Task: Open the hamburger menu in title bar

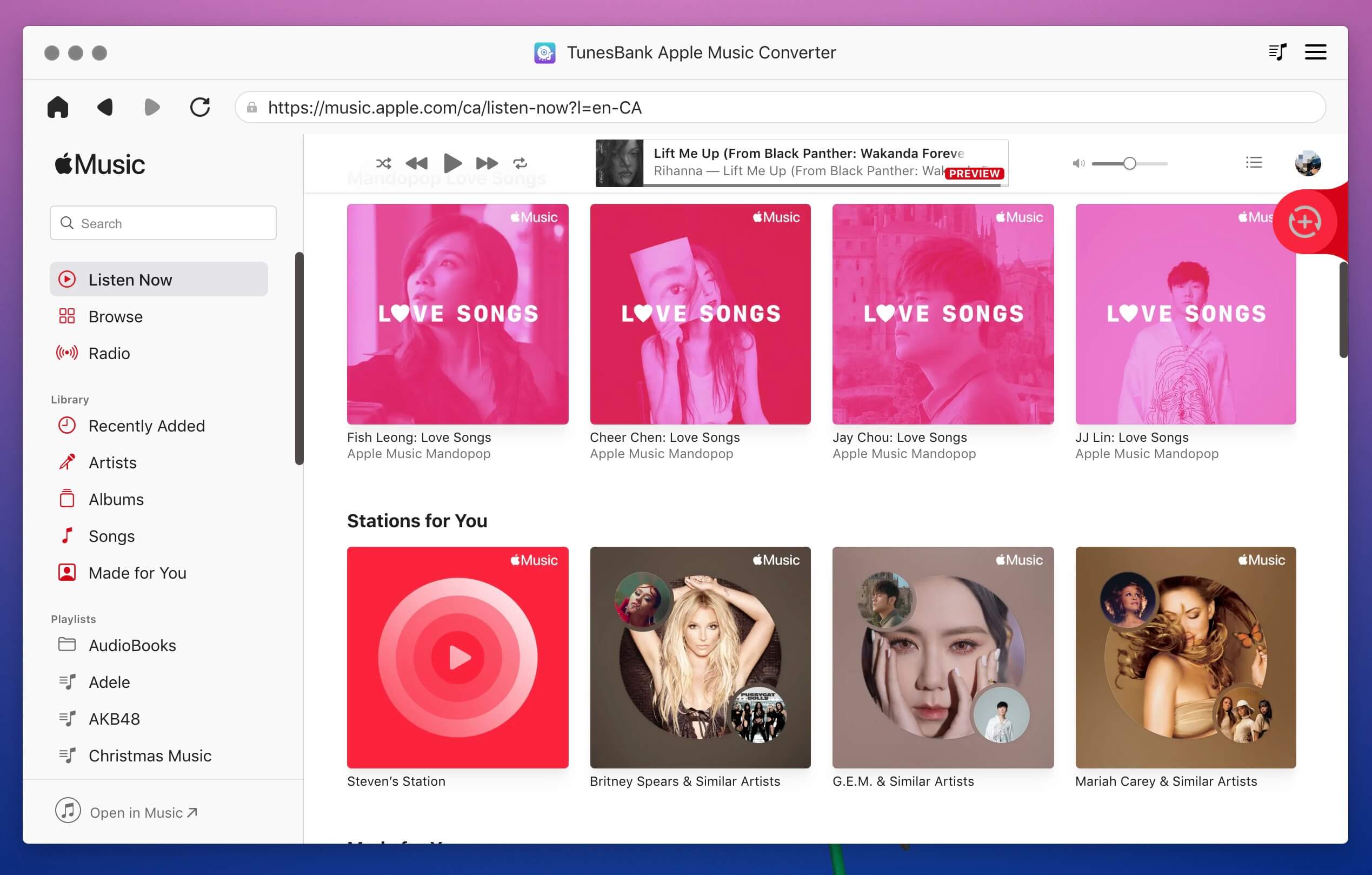Action: (x=1315, y=52)
